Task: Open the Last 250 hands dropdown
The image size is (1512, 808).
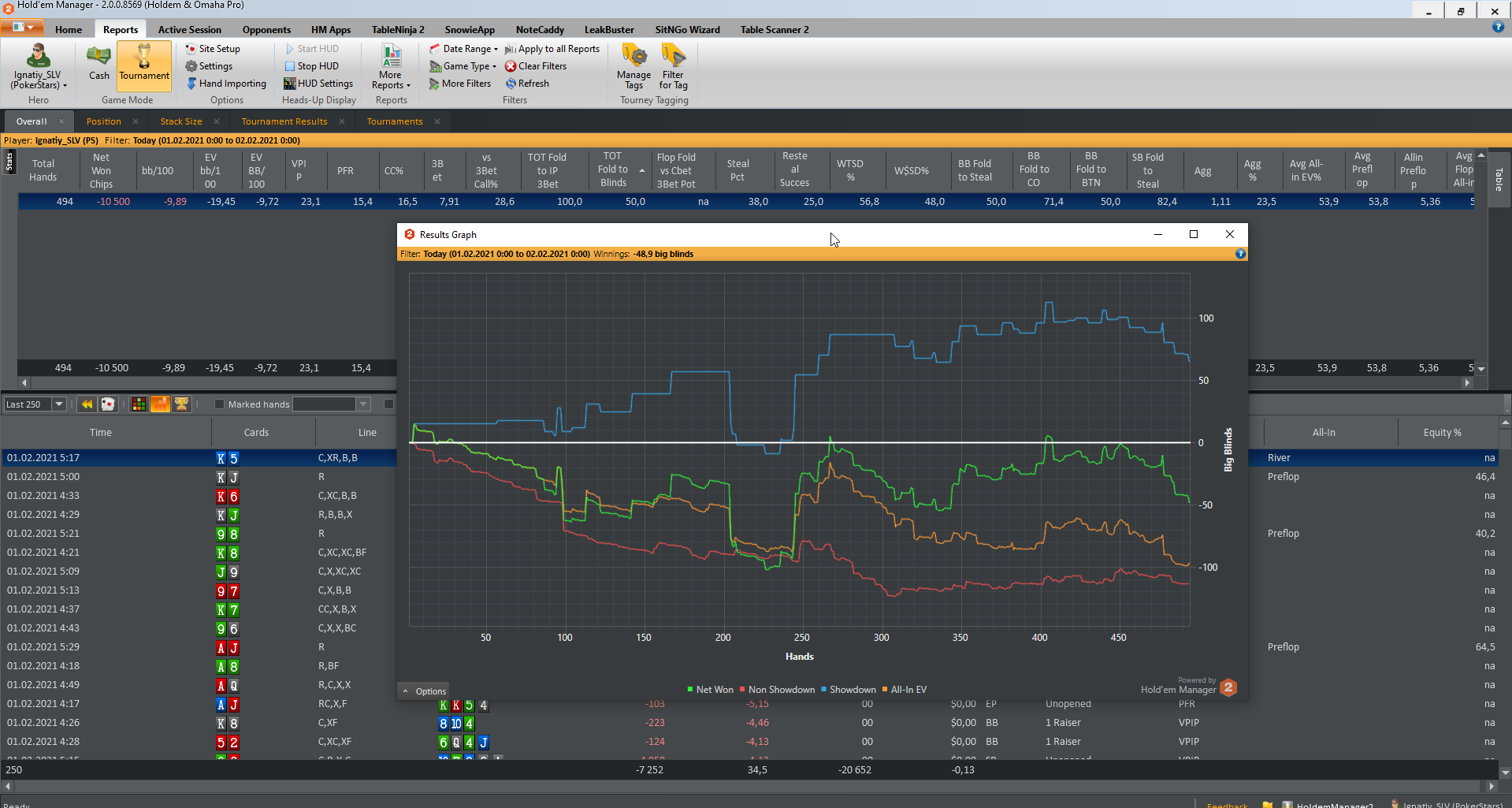Action: coord(58,404)
